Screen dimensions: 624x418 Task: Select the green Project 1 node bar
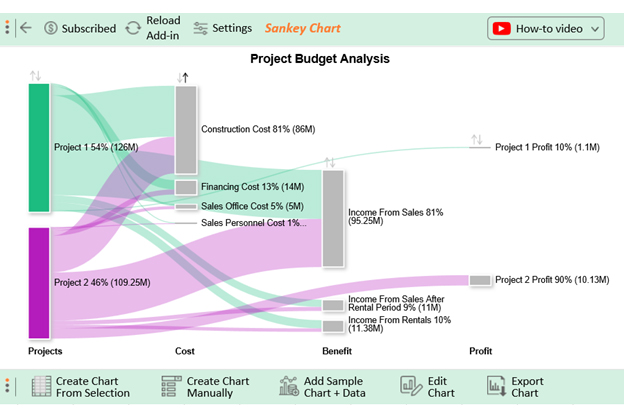tap(39, 148)
